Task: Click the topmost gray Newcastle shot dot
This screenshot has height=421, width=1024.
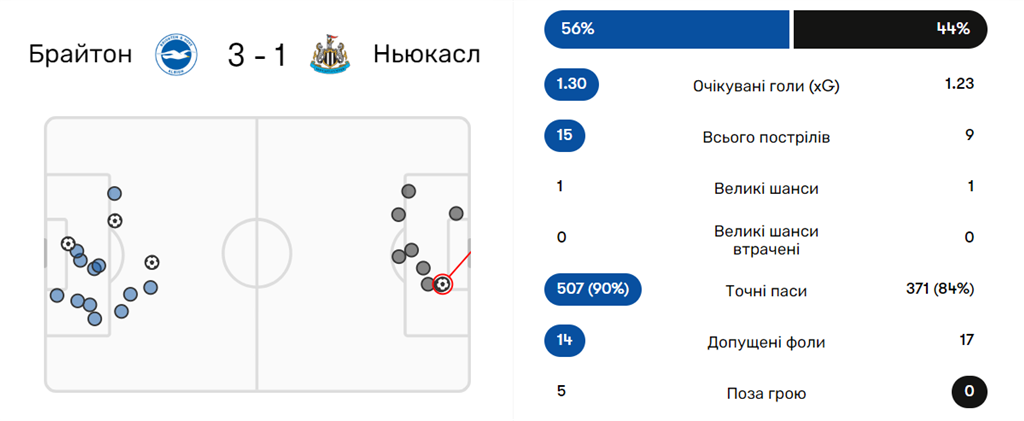Action: pos(408,191)
